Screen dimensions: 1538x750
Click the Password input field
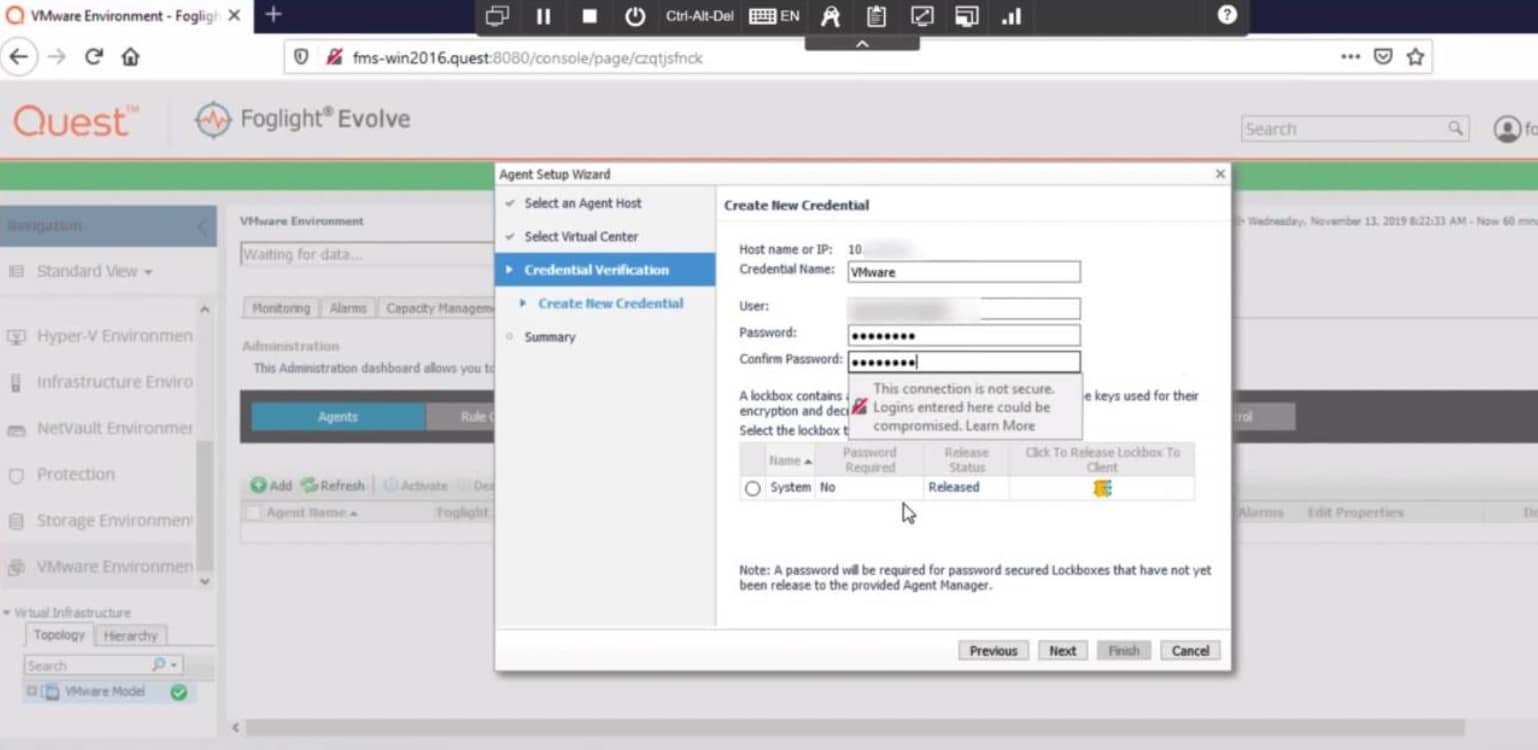point(964,335)
